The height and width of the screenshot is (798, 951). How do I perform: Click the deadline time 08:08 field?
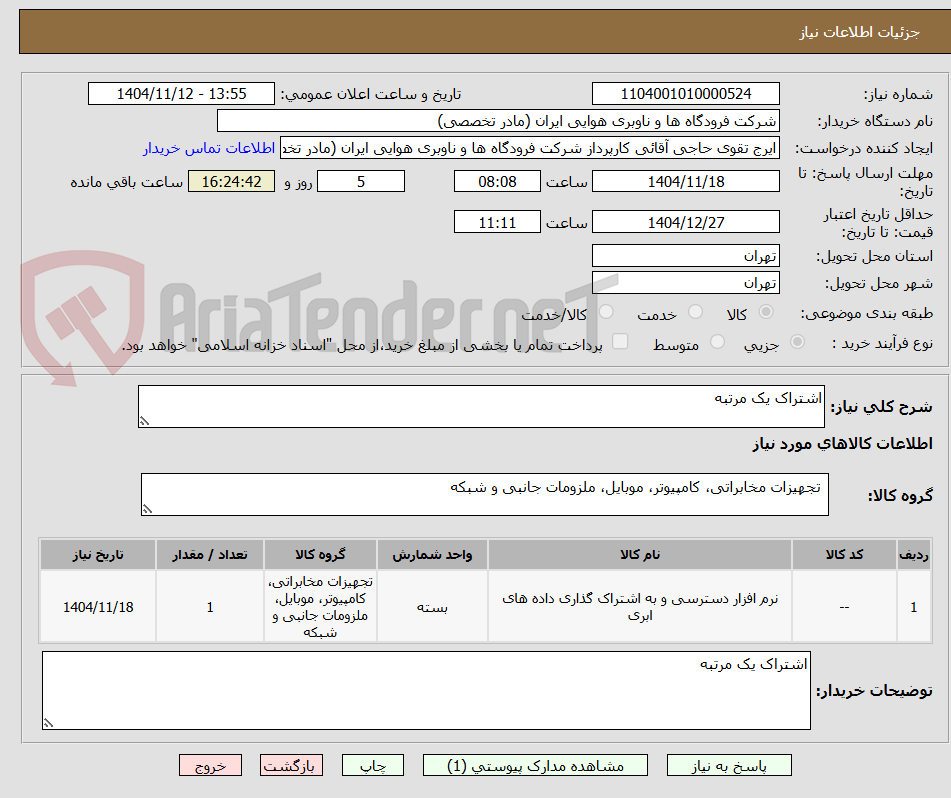(x=497, y=181)
